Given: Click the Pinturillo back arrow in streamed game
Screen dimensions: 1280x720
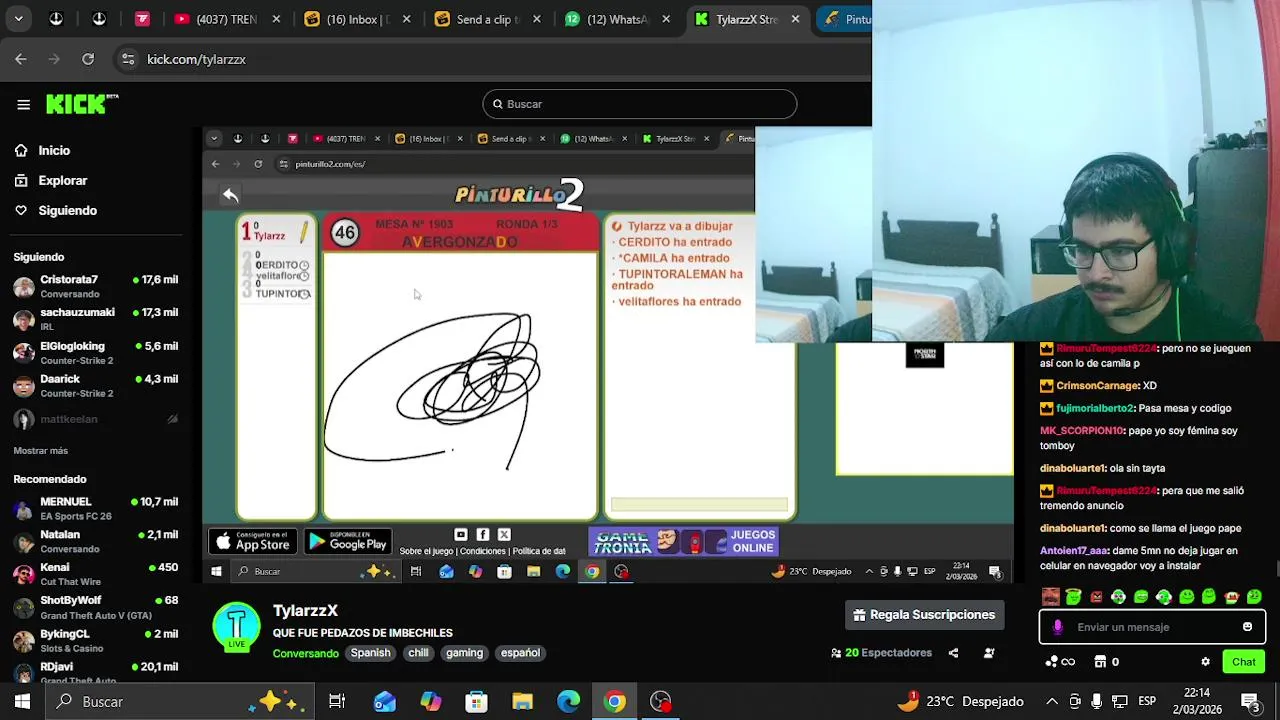Looking at the screenshot, I should pyautogui.click(x=230, y=195).
